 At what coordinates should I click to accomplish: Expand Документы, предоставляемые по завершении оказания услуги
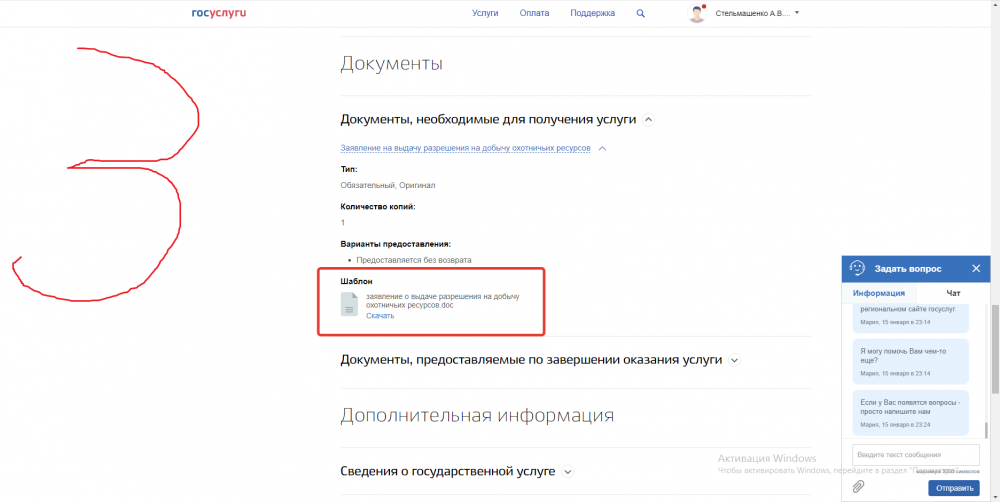pyautogui.click(x=734, y=360)
